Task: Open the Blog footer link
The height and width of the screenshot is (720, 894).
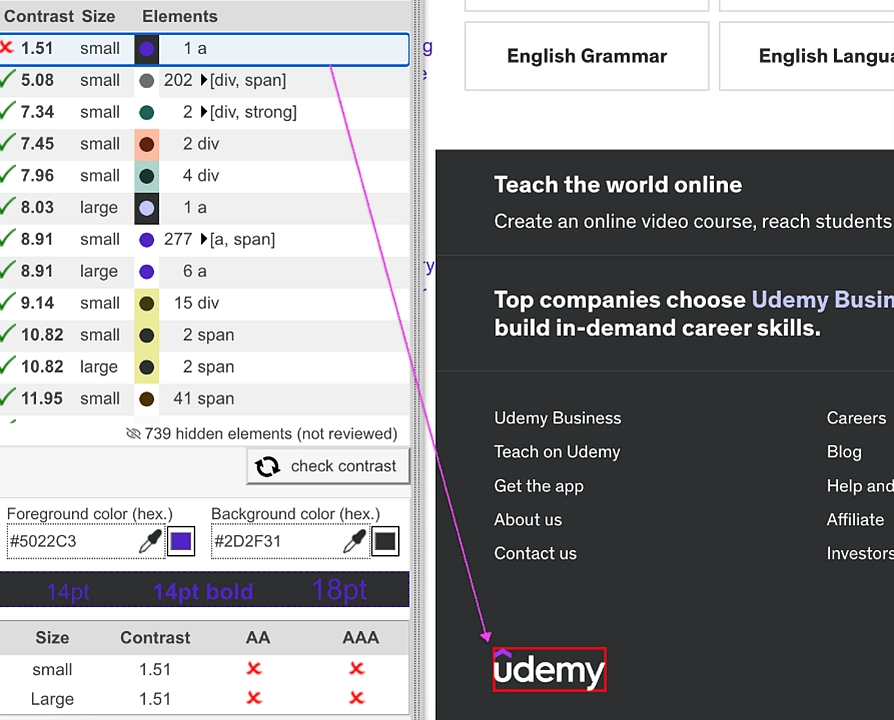Action: [x=844, y=451]
